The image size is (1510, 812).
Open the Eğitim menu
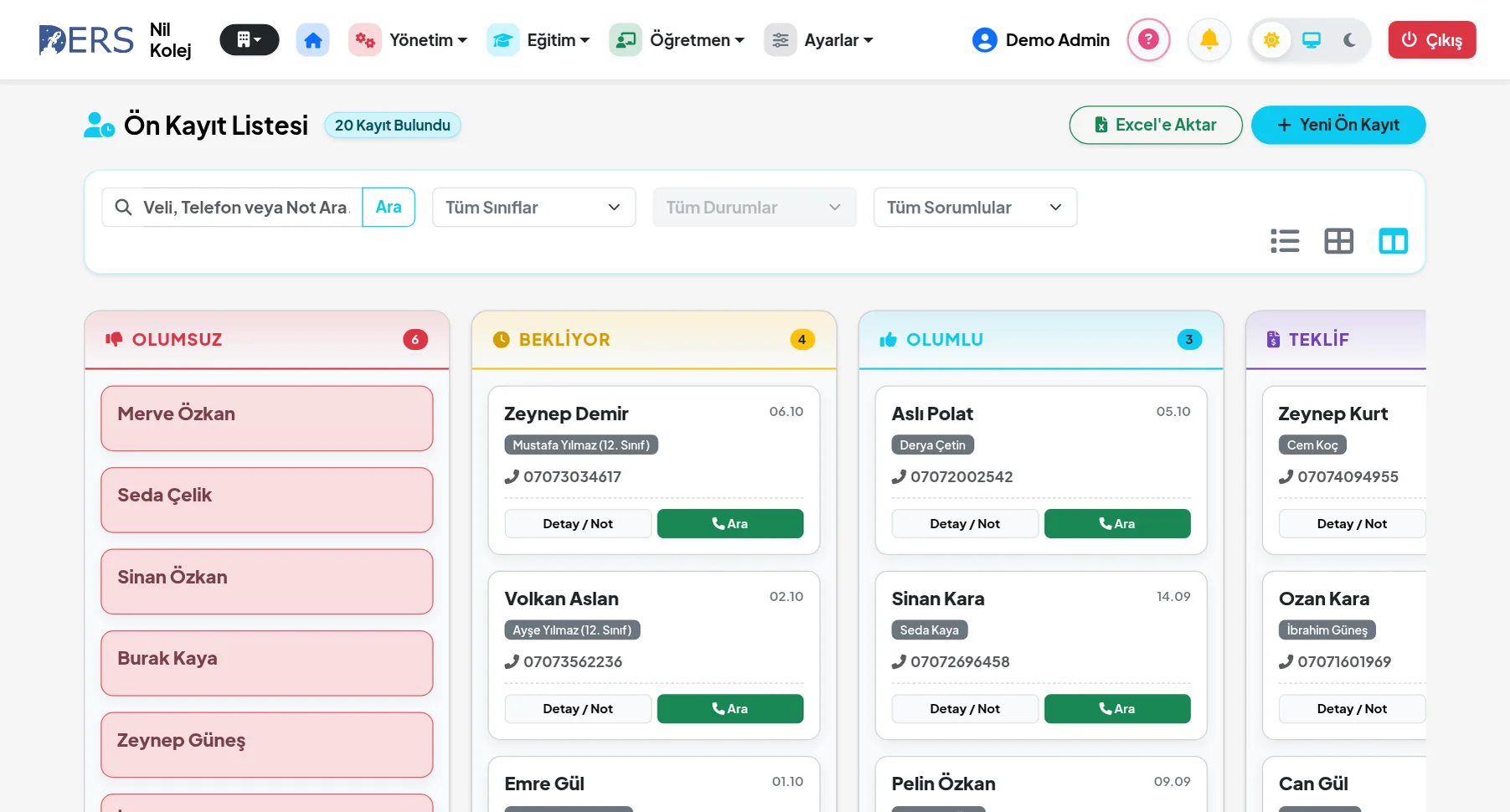tap(539, 40)
